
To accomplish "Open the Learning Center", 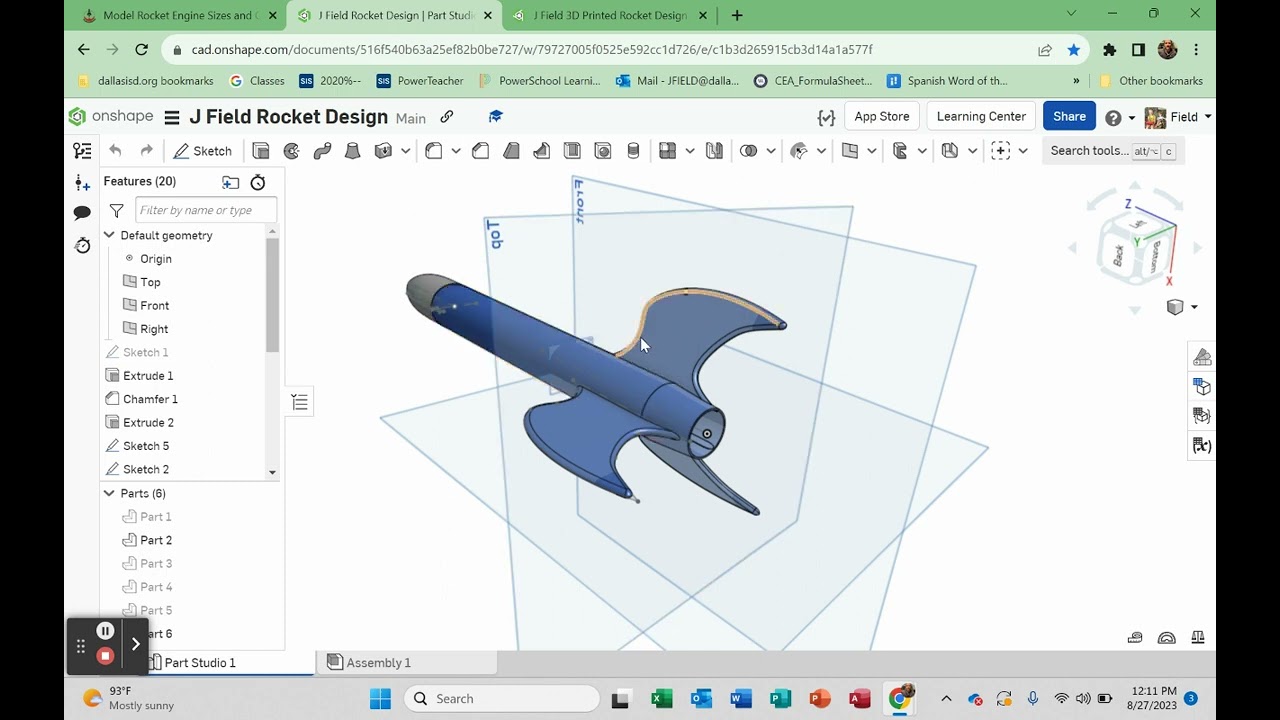I will point(981,116).
